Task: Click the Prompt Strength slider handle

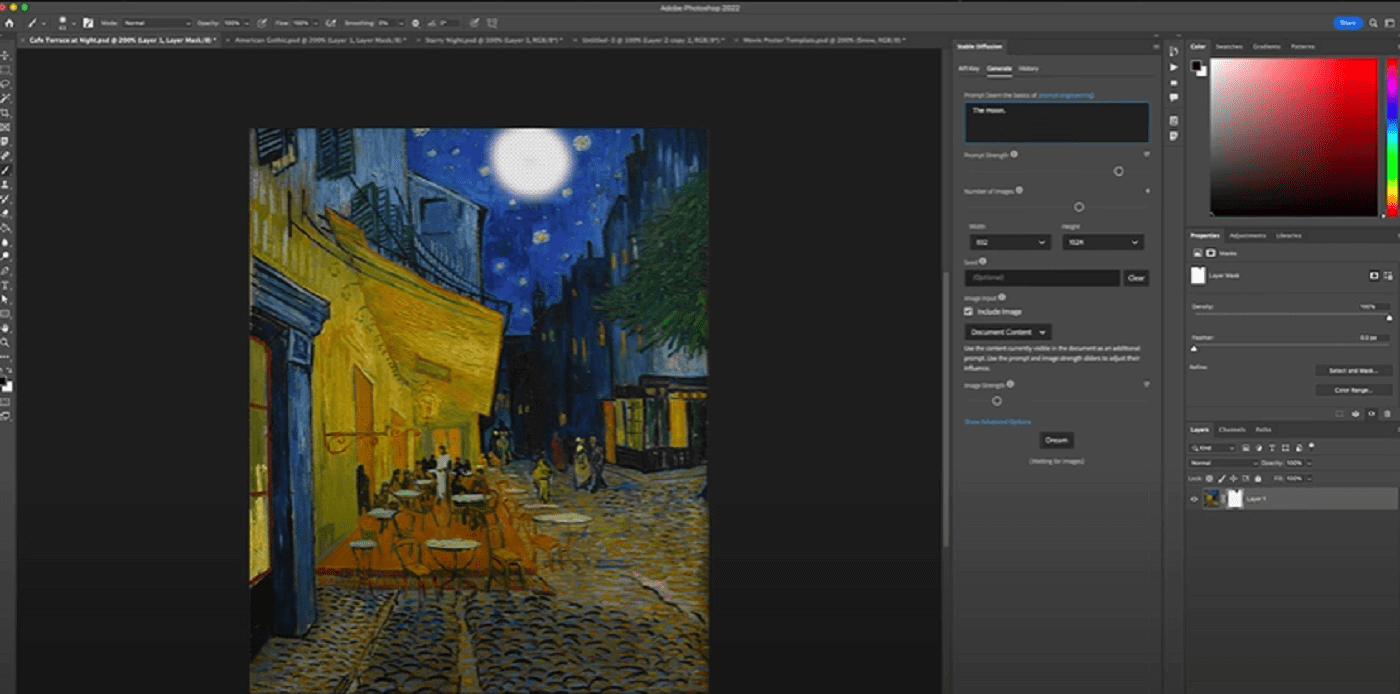Action: point(1118,171)
